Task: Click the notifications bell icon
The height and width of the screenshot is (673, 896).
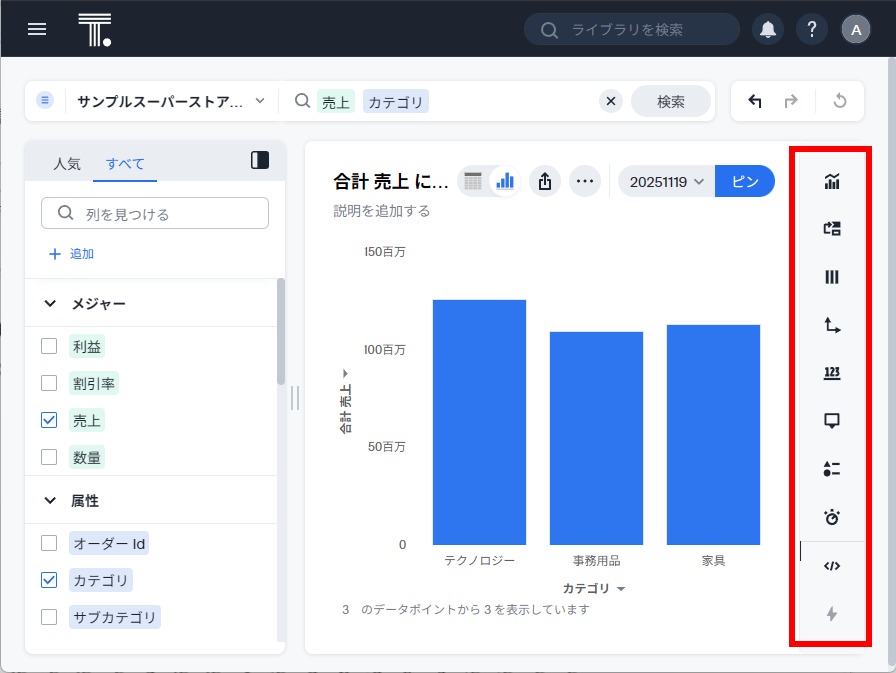Action: tap(768, 30)
